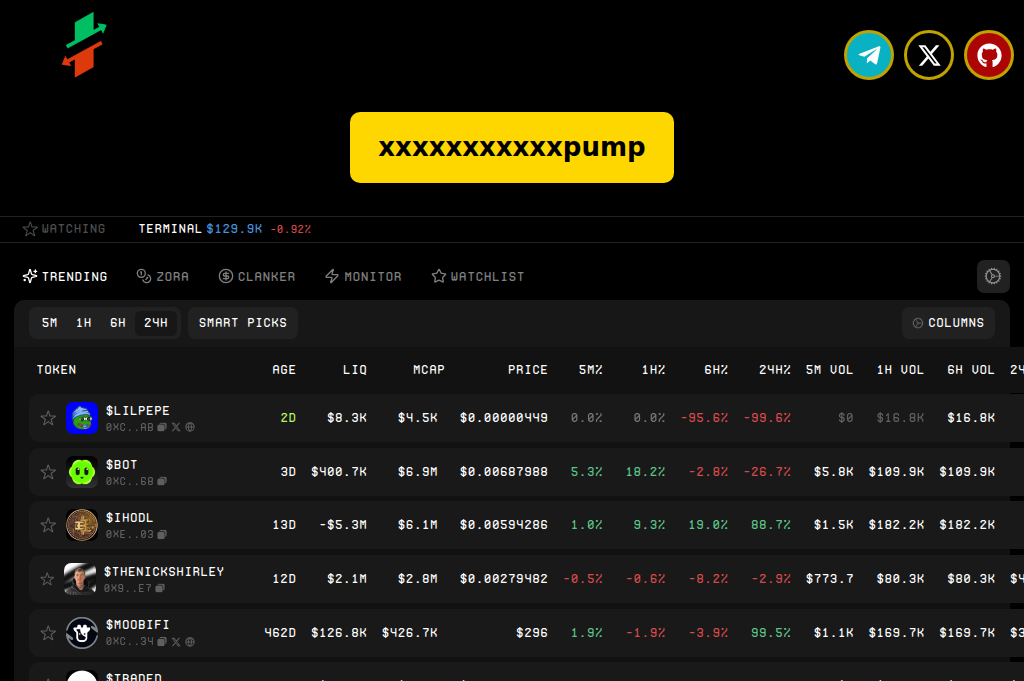Open the COLUMNS selector

pos(948,322)
